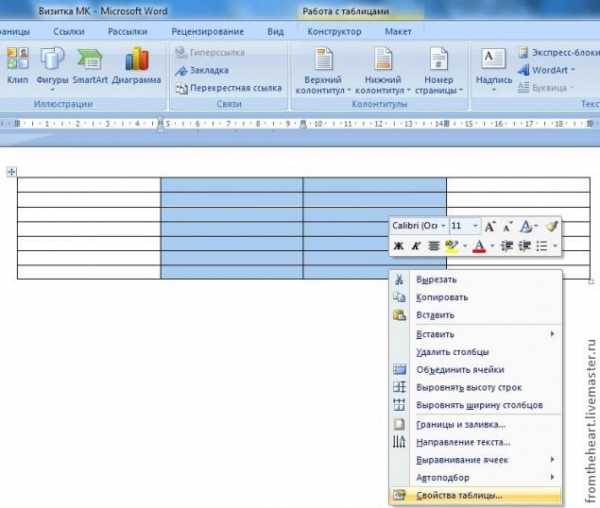600x508 pixels.
Task: Open the Фигуры shapes gallery
Action: click(51, 65)
